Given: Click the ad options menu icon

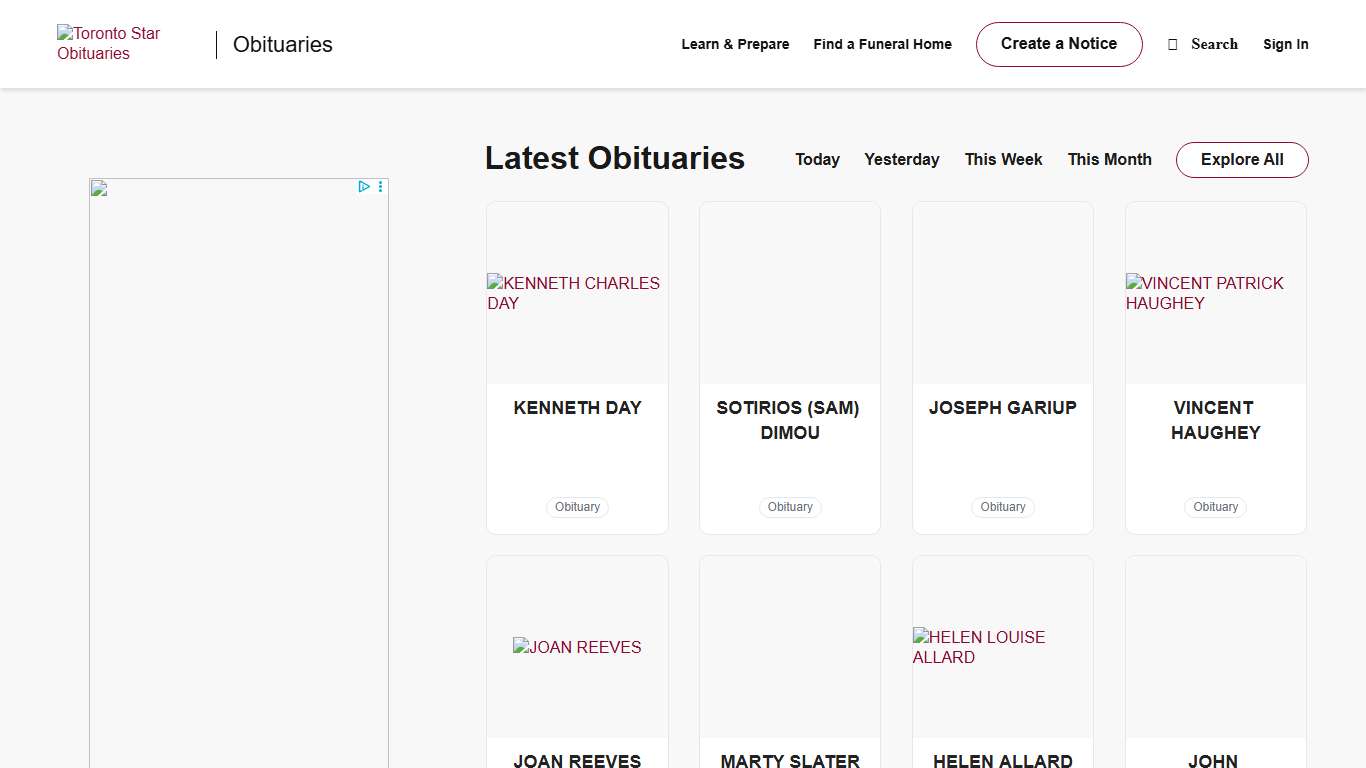Looking at the screenshot, I should 380,186.
